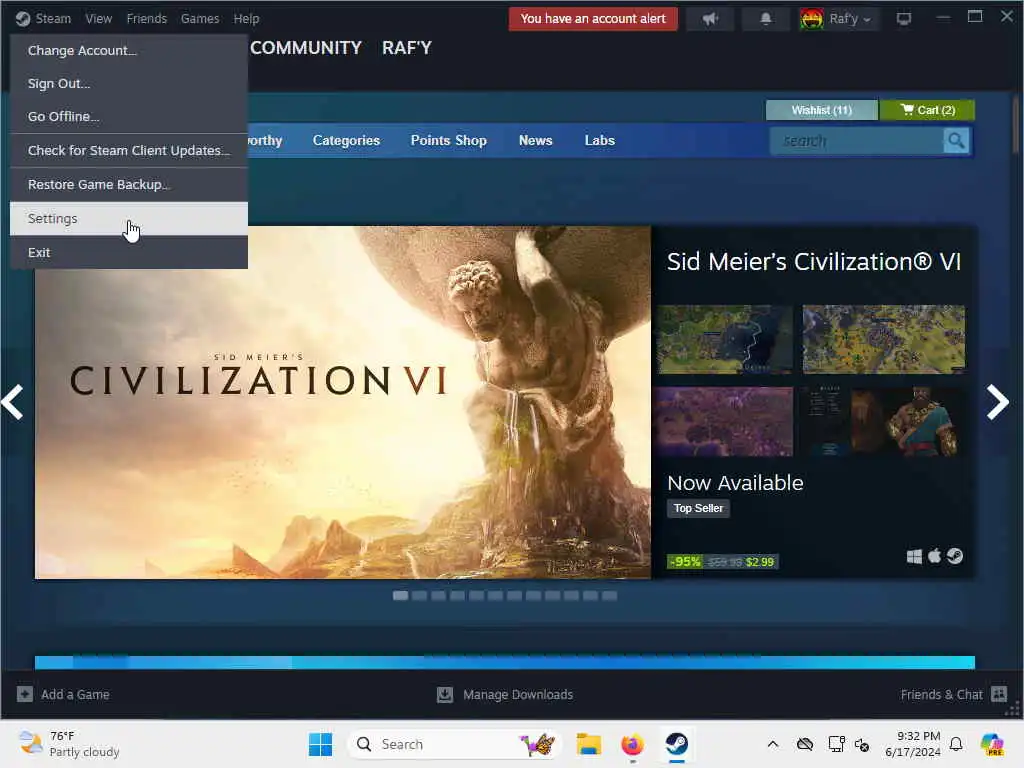Click the -95% $2.99 discount price
Viewport: 1024px width, 768px height.
point(722,562)
